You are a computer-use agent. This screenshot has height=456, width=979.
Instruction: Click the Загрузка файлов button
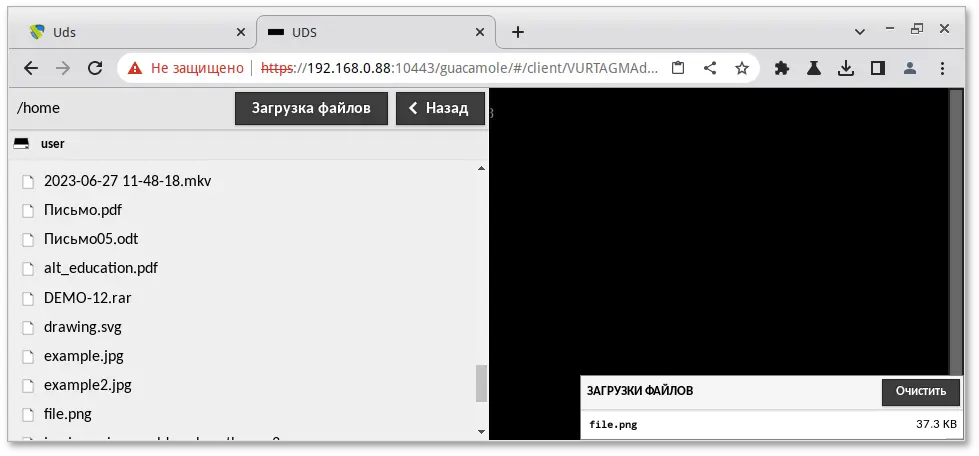pos(311,109)
